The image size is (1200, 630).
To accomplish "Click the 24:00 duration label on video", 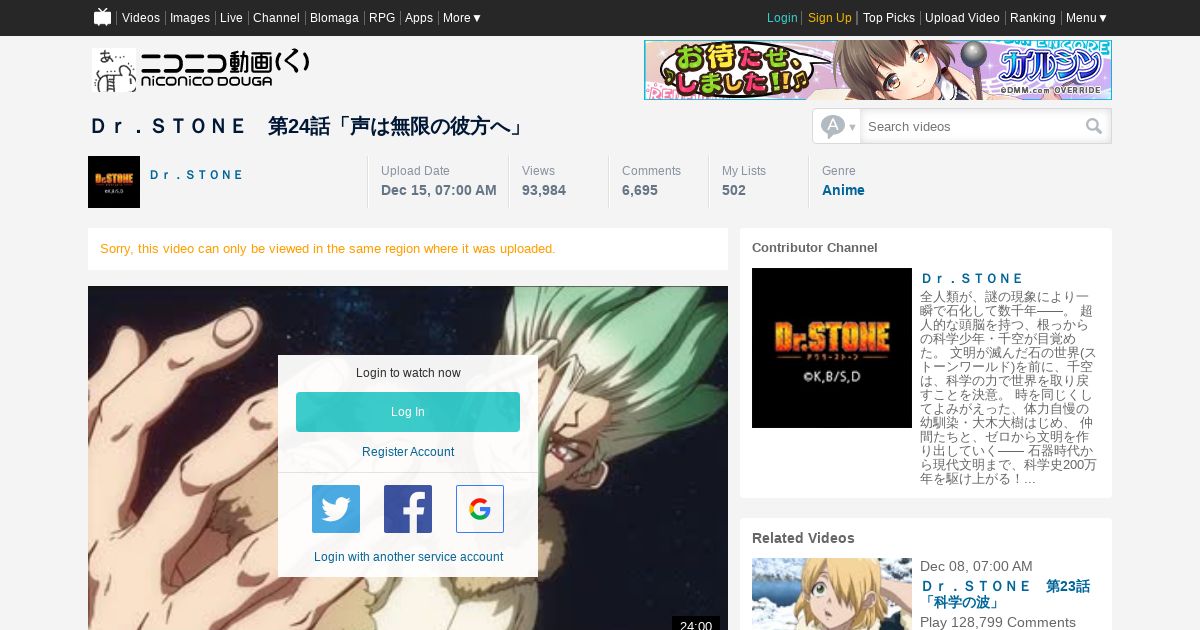I will pos(696,625).
